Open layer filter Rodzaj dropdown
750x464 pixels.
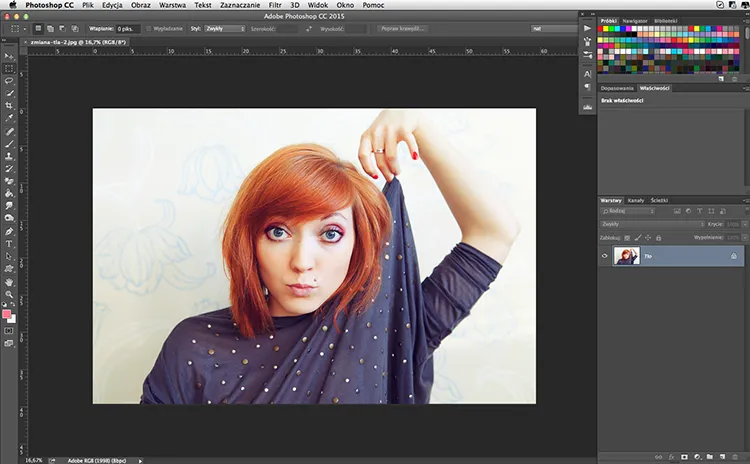tap(627, 211)
